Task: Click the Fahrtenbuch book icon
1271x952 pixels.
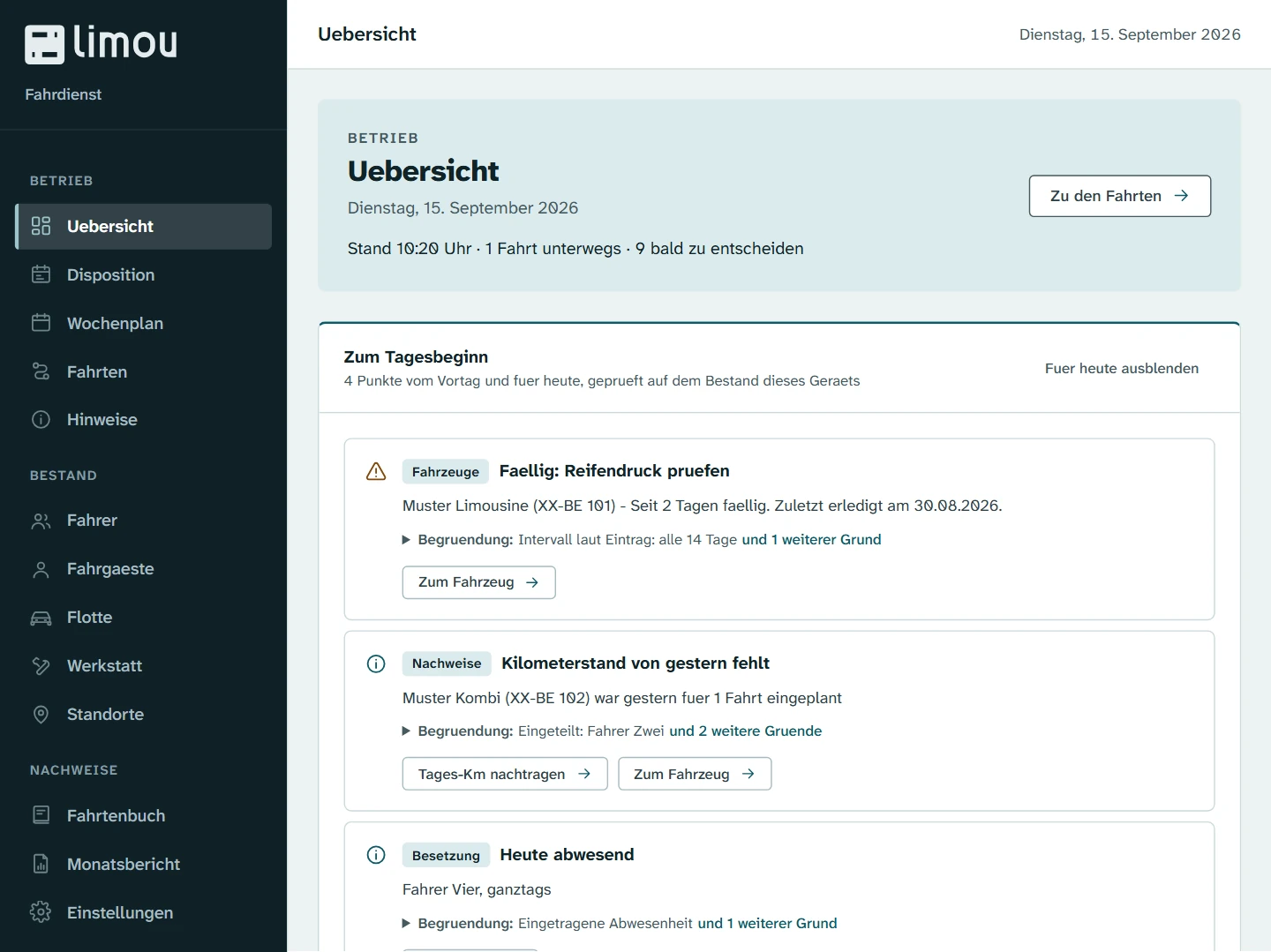Action: 41,815
